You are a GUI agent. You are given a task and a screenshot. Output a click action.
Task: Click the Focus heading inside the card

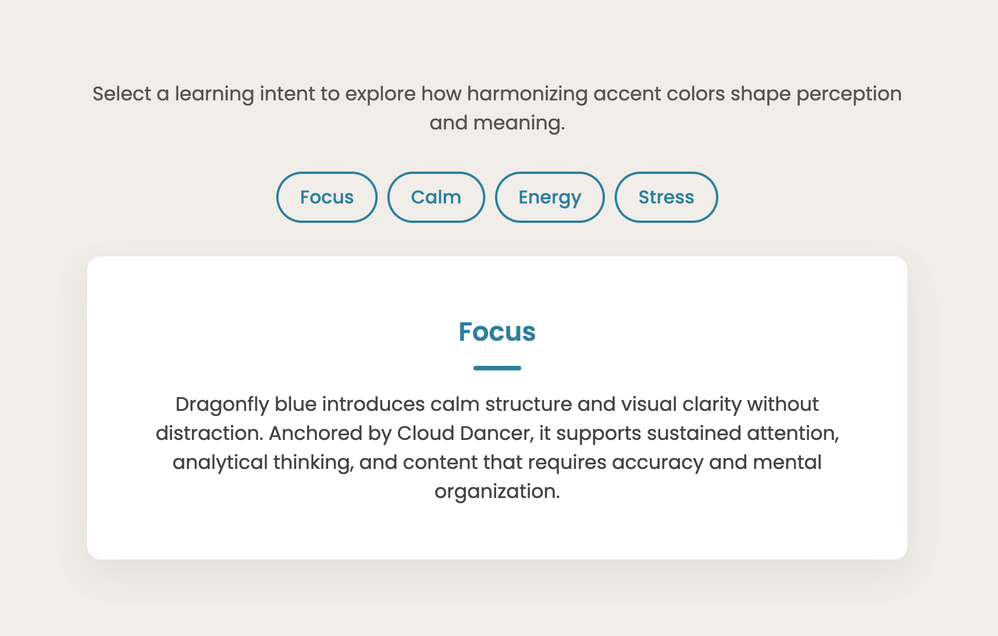[x=497, y=332]
